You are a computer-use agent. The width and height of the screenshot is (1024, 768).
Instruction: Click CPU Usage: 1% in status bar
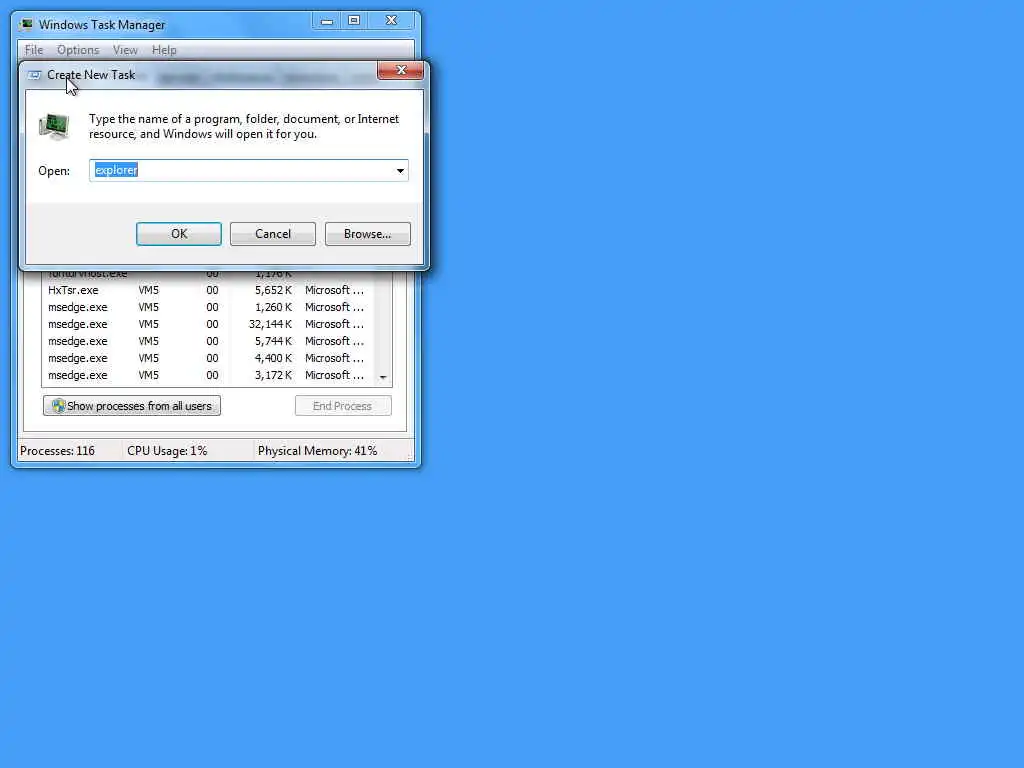167,451
